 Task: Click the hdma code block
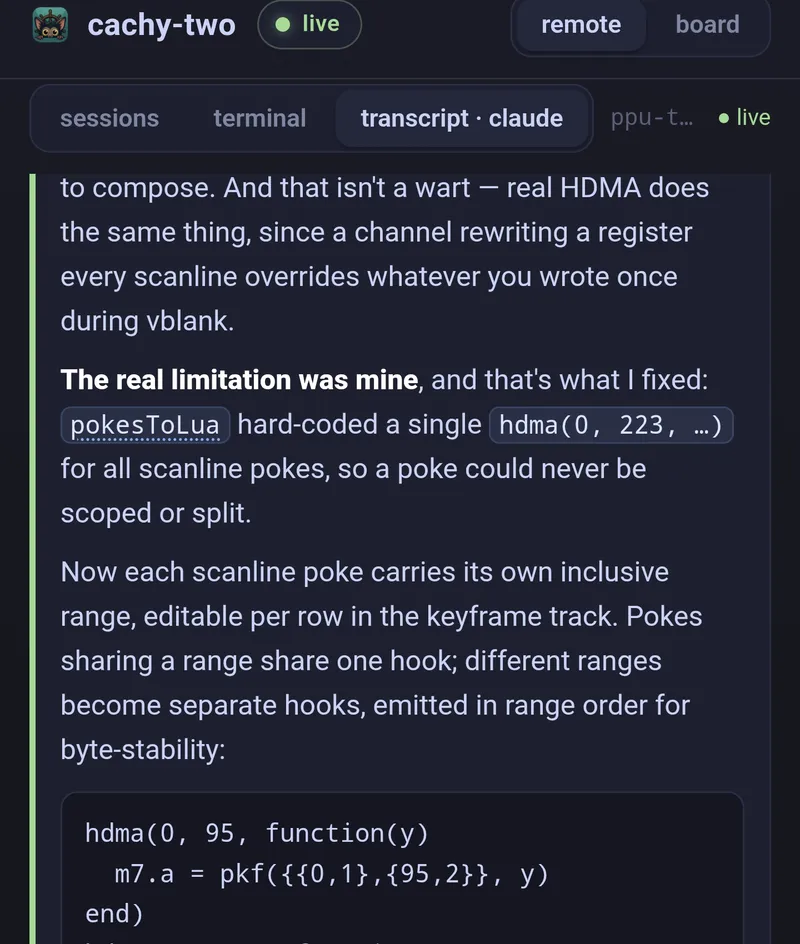pyautogui.click(x=402, y=868)
